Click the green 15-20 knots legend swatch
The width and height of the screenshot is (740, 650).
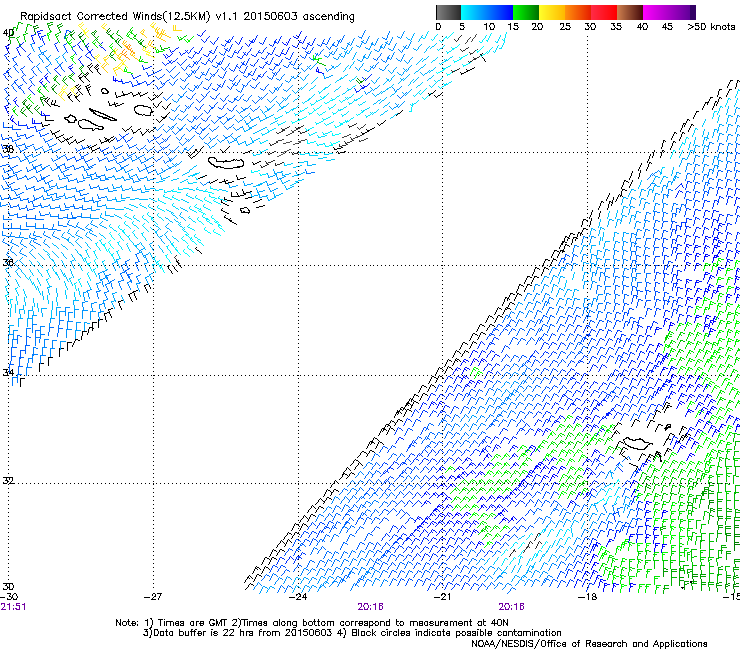tap(526, 12)
